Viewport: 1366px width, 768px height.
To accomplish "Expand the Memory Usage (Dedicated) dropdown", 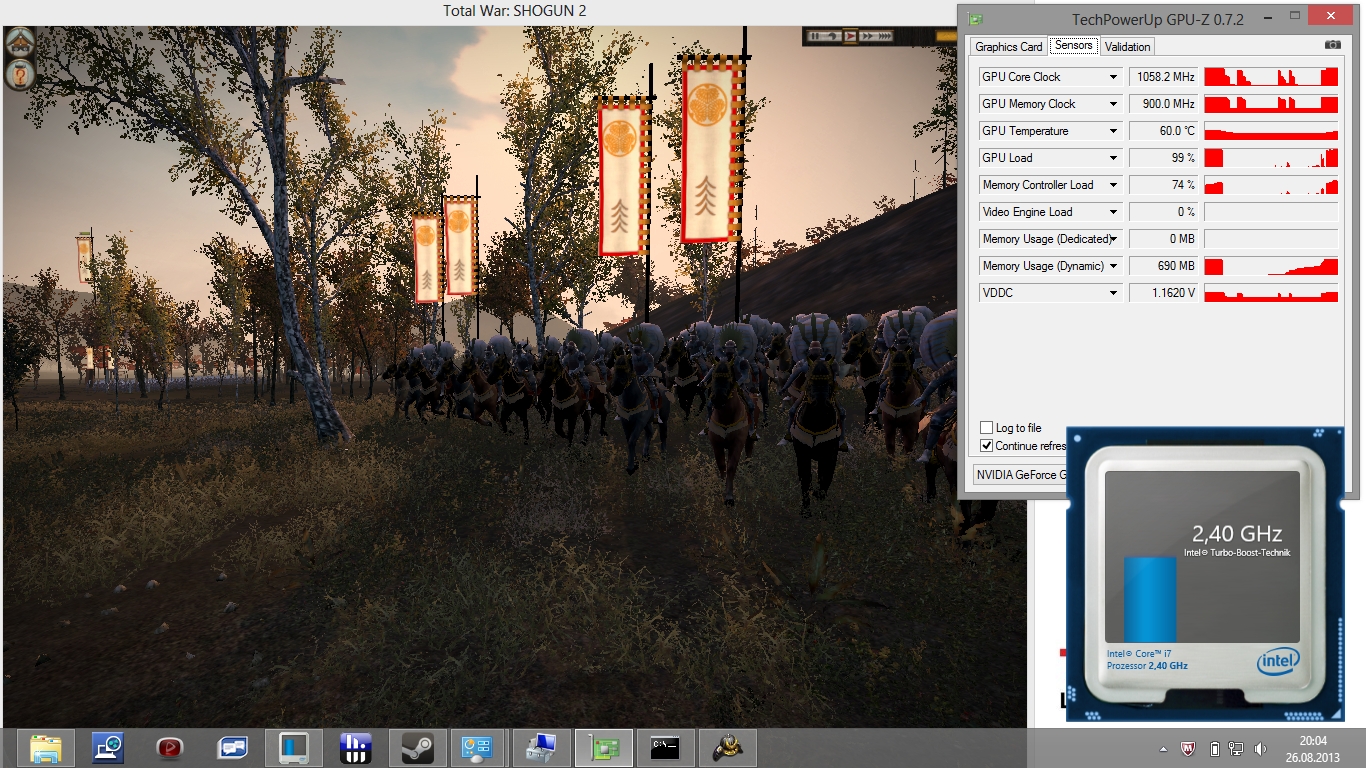I will click(1113, 239).
